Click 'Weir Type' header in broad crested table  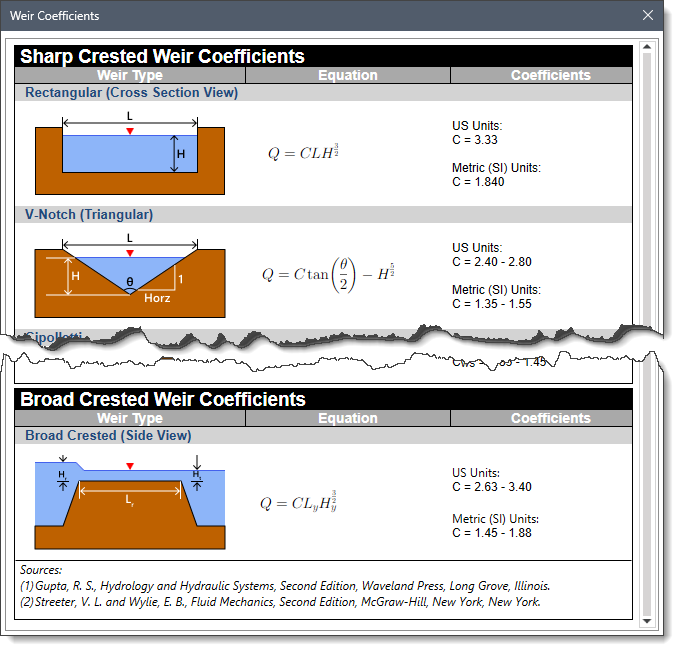pyautogui.click(x=130, y=418)
